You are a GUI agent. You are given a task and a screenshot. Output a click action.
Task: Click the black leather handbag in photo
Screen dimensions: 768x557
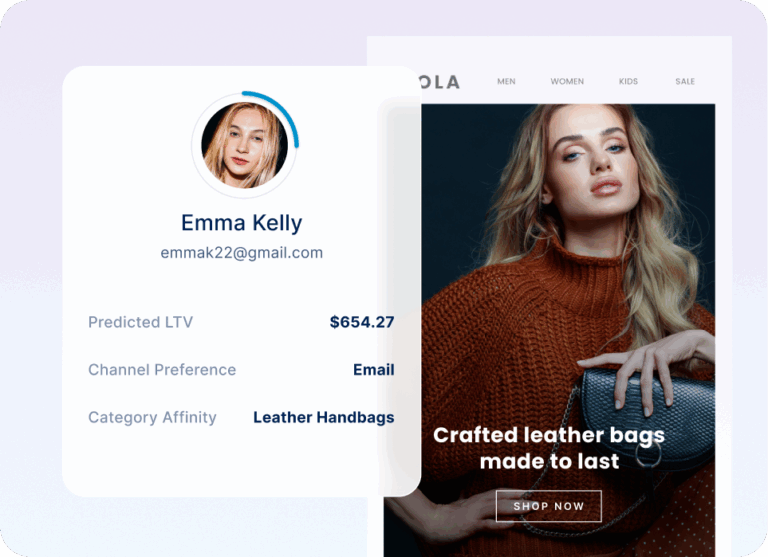[647, 416]
